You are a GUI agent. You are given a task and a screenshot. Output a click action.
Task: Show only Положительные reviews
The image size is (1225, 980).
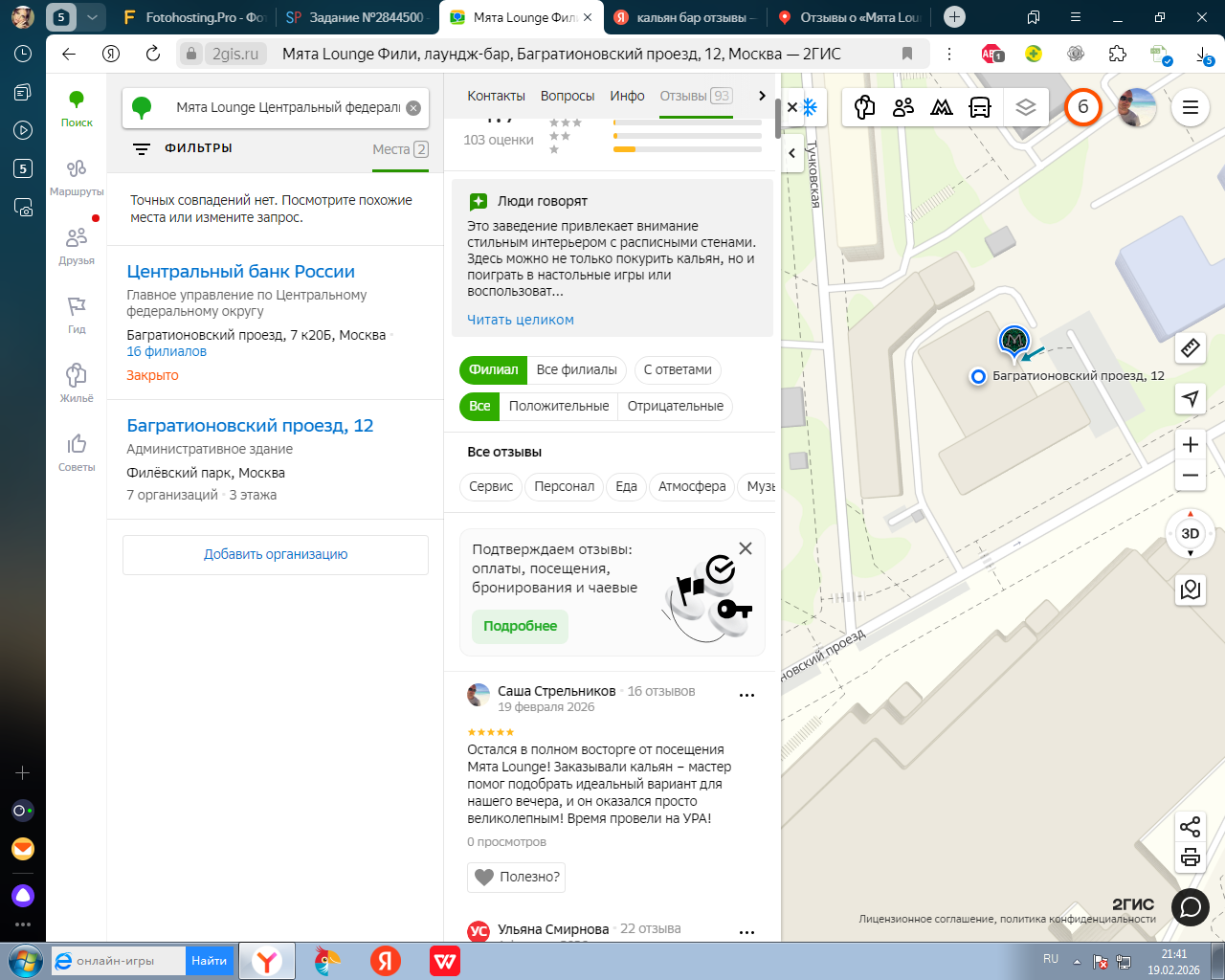[x=559, y=407]
